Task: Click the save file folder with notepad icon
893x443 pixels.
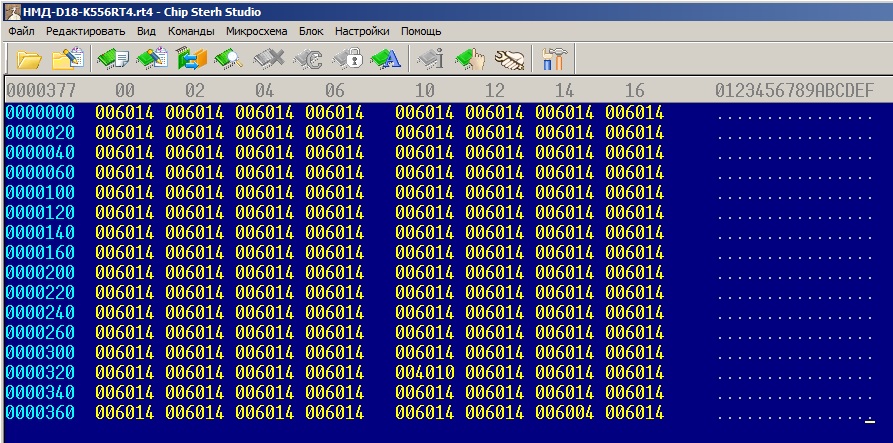Action: 67,60
